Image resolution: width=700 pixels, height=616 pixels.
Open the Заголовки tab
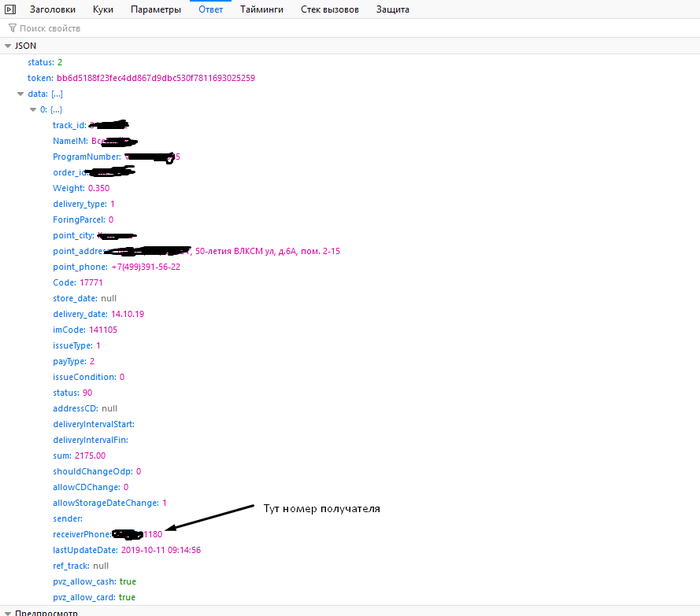point(52,10)
